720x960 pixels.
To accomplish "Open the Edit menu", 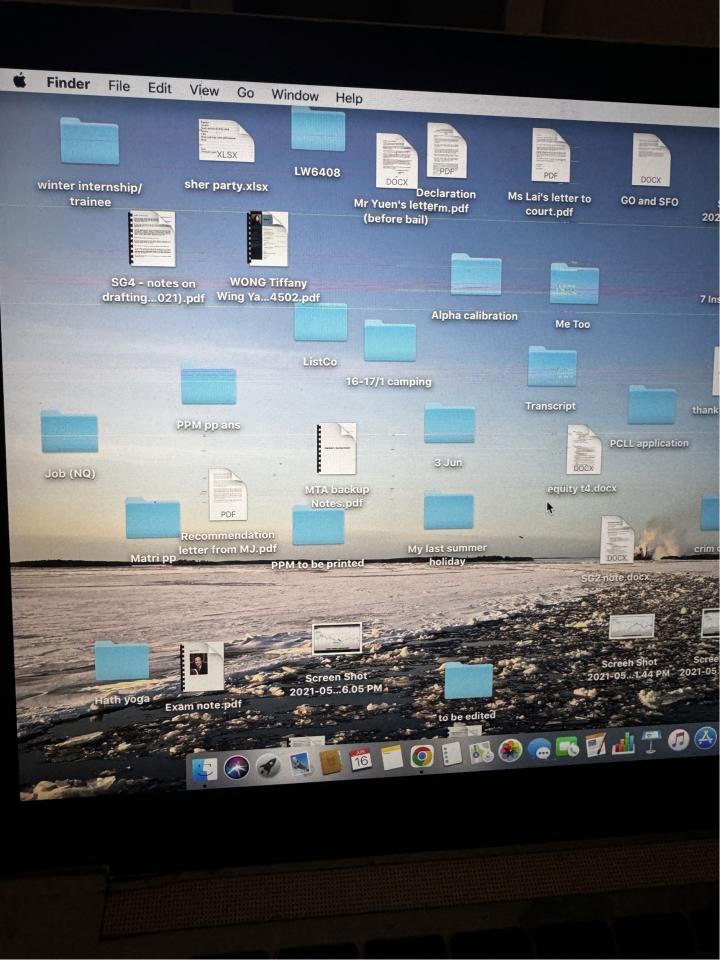I will click(159, 88).
